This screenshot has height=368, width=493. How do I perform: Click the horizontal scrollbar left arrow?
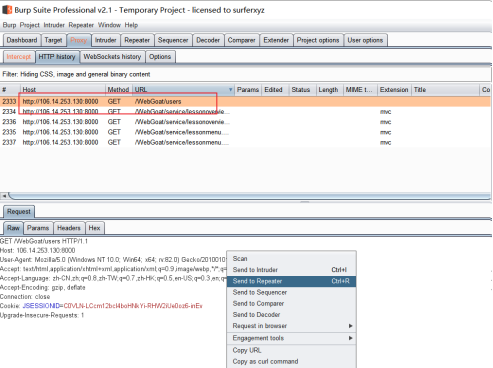click(4, 196)
